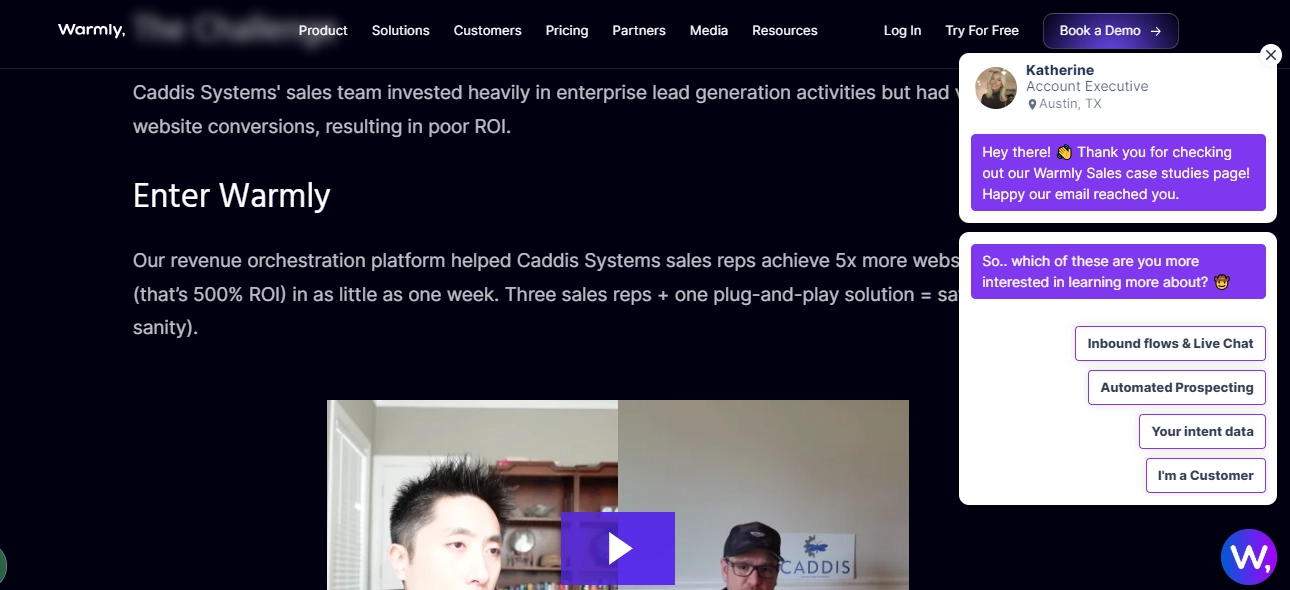The image size is (1290, 590).
Task: Expand the Media menu
Action: tap(709, 30)
